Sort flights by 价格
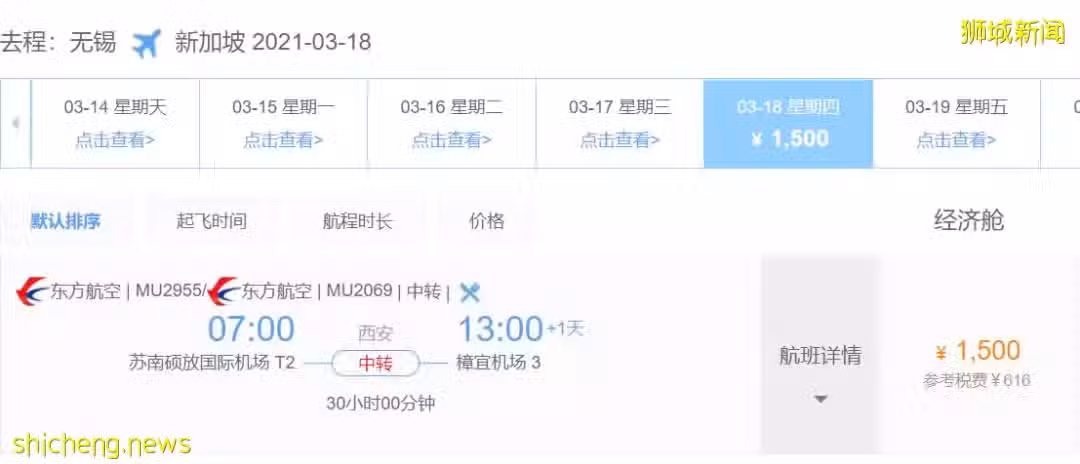 pyautogui.click(x=486, y=221)
